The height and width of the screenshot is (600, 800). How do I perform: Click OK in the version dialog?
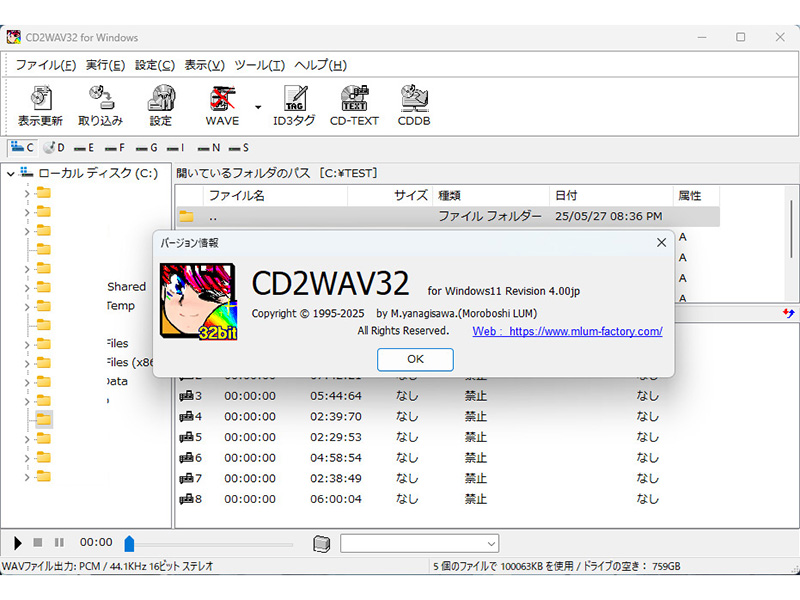click(x=415, y=359)
